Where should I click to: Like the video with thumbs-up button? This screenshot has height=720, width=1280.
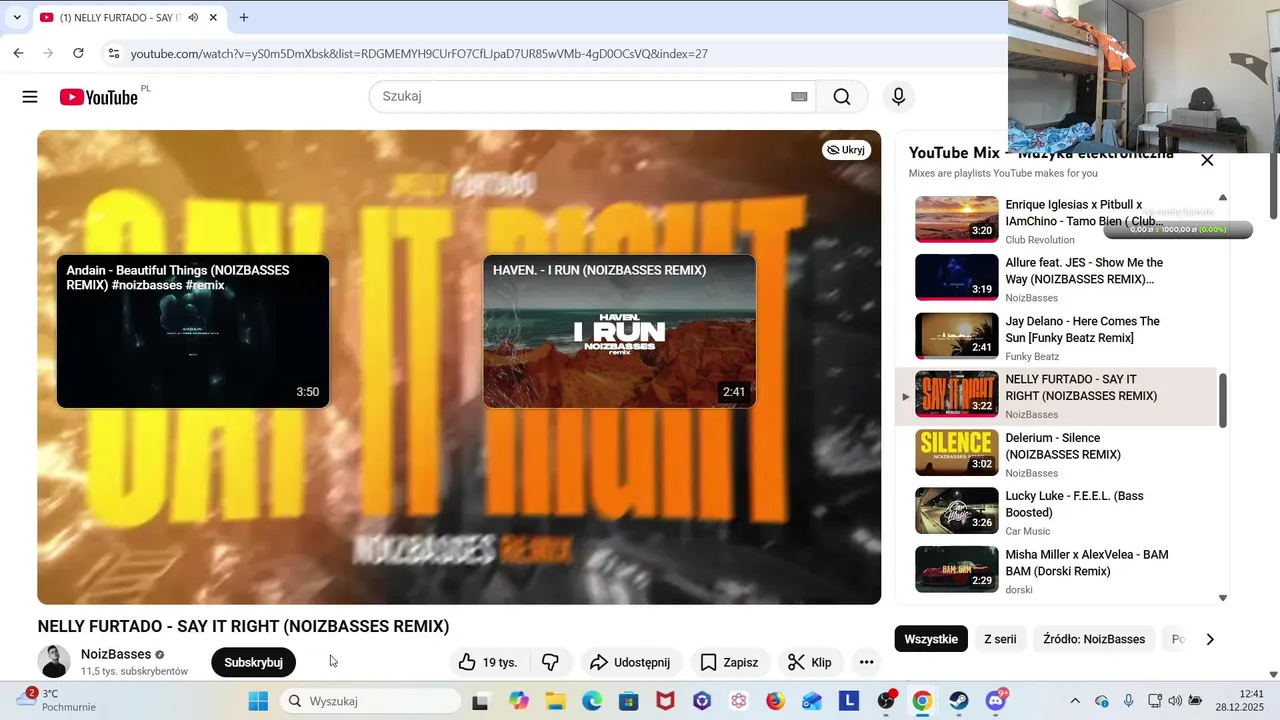(x=488, y=662)
